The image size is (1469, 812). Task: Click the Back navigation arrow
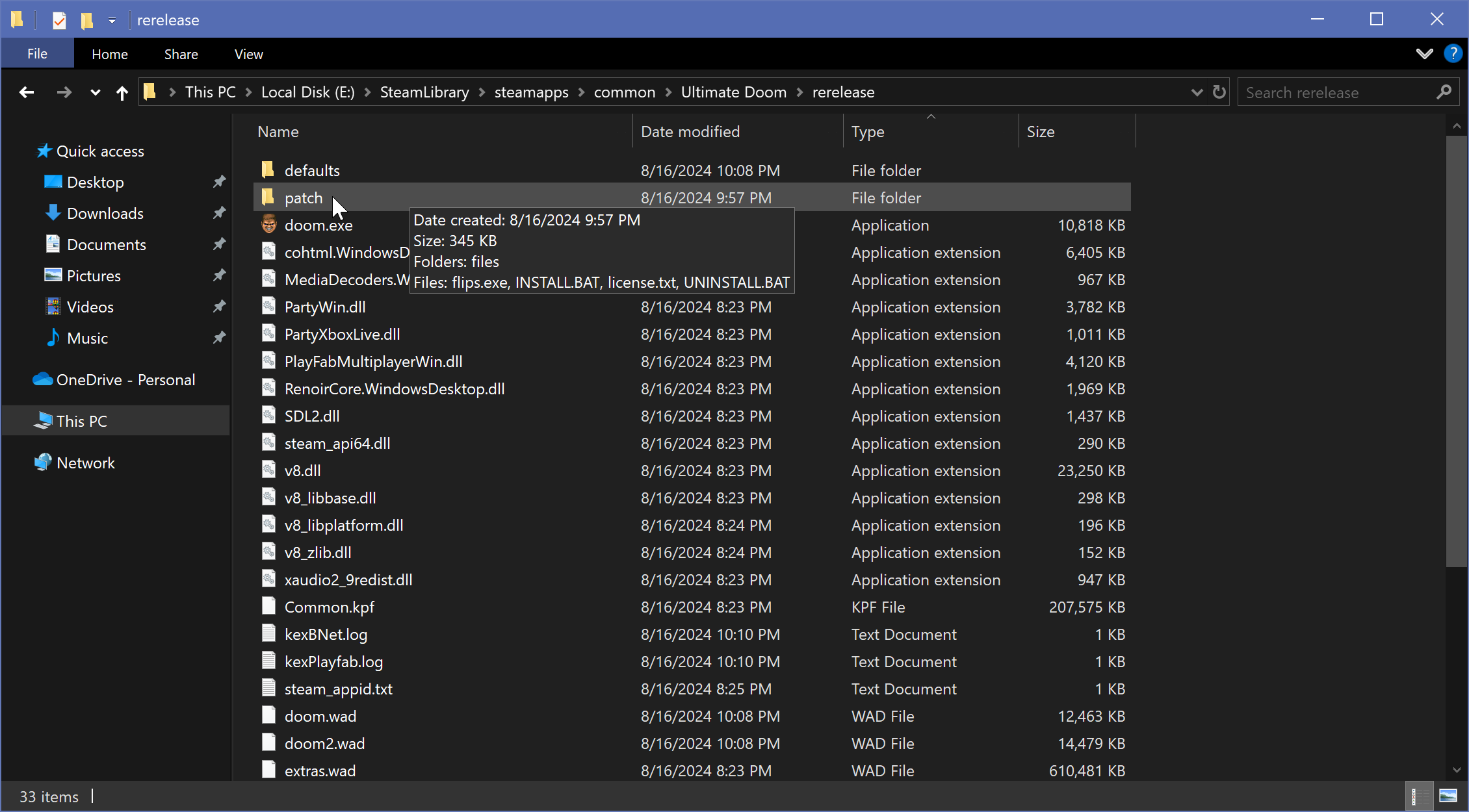(27, 92)
